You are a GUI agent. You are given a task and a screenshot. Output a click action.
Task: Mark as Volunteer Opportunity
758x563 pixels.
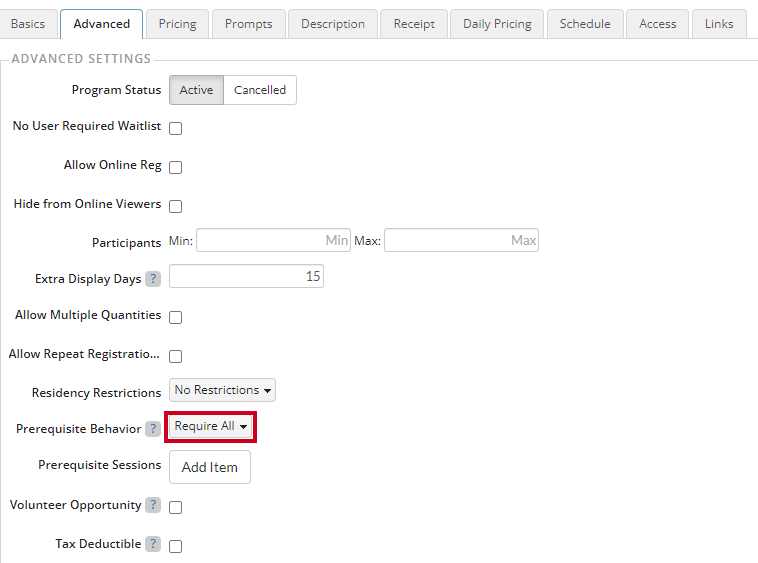point(175,507)
